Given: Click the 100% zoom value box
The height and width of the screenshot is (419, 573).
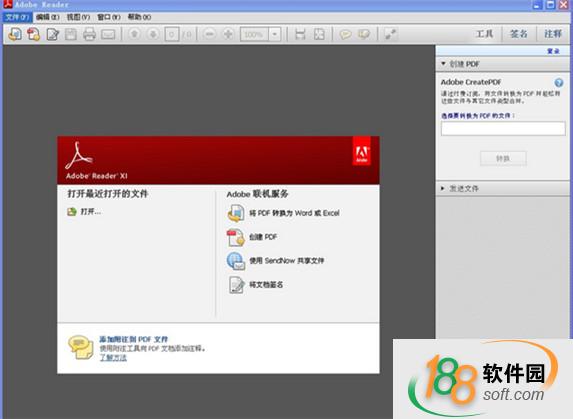Looking at the screenshot, I should click(x=254, y=34).
